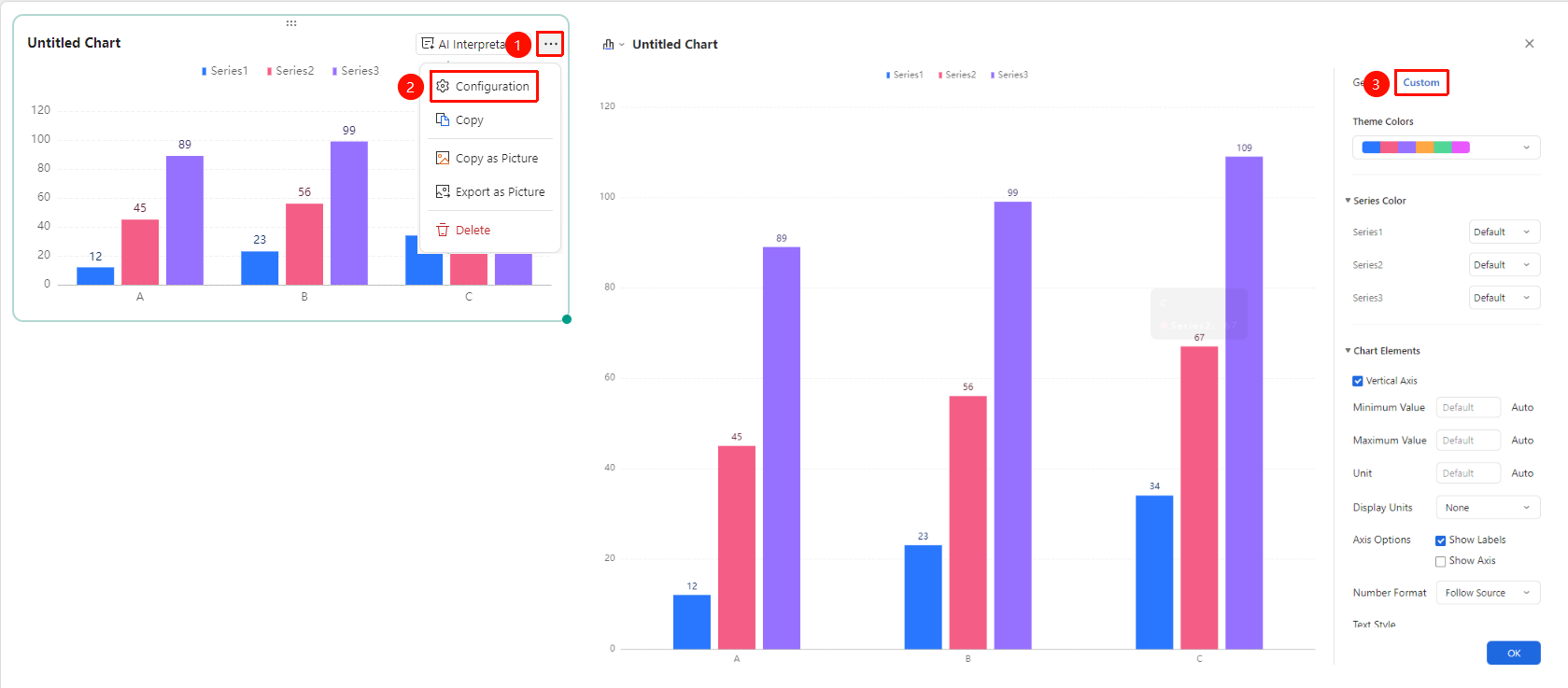1568x688 pixels.
Task: Disable the Show Labels checkbox
Action: click(1441, 541)
